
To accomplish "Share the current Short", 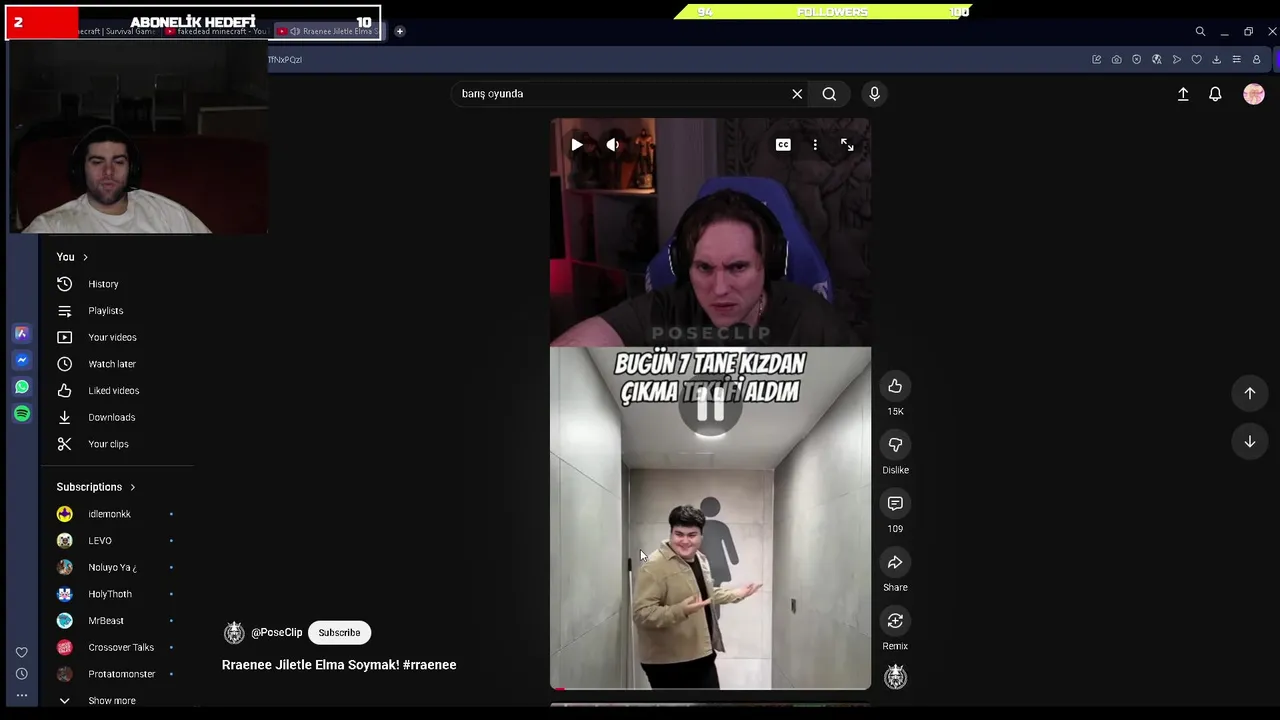I will point(895,562).
